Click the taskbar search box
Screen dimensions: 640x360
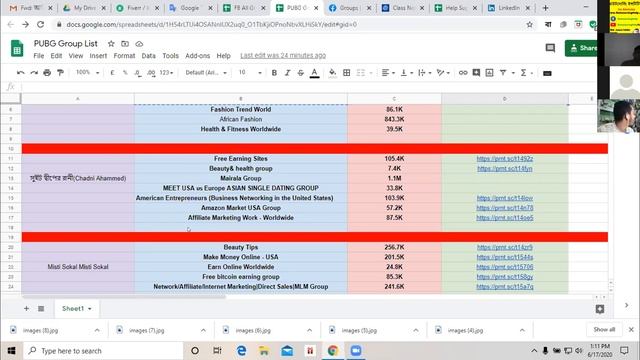tap(104, 351)
